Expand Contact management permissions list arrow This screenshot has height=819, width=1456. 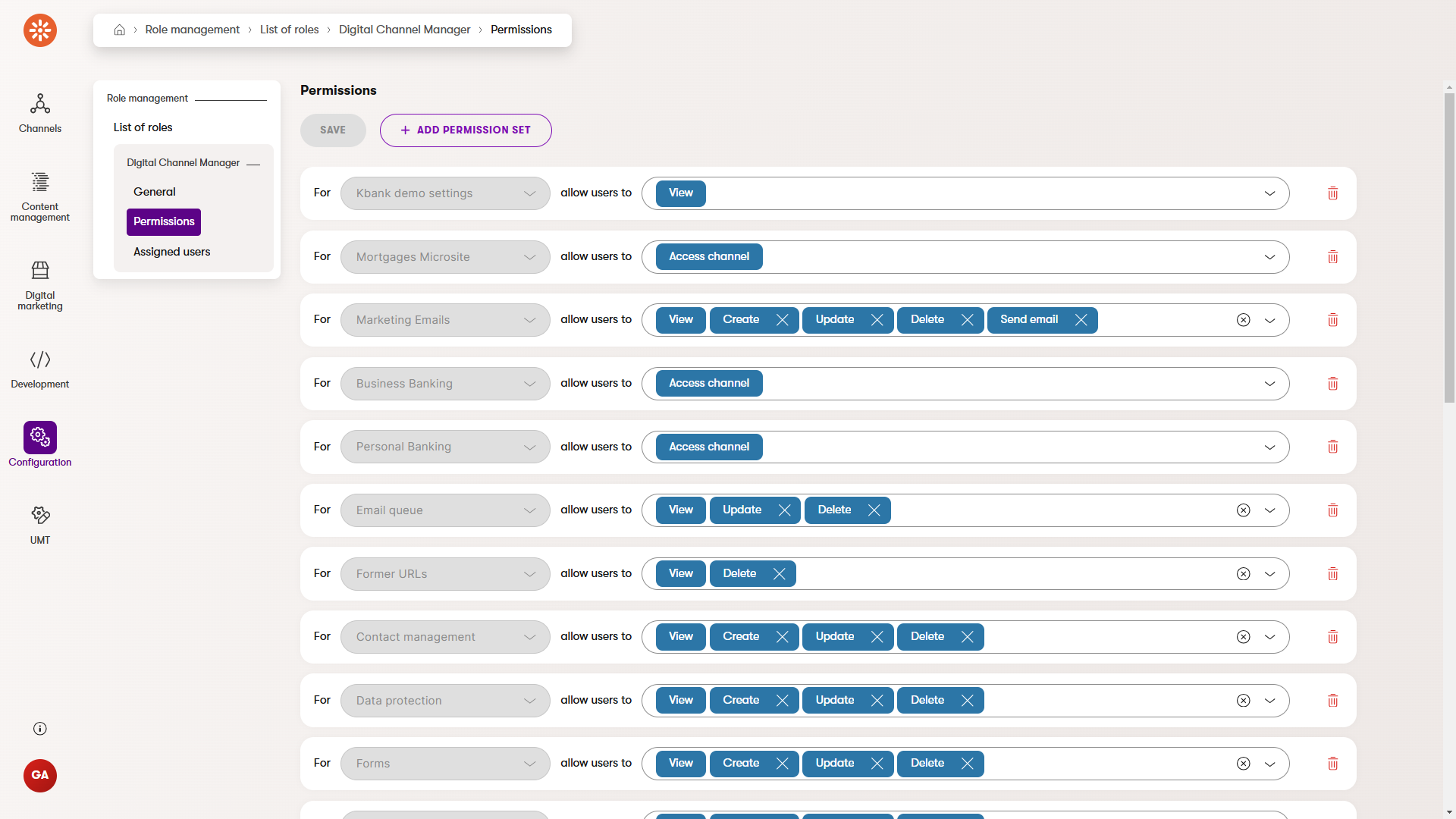pyautogui.click(x=1269, y=637)
